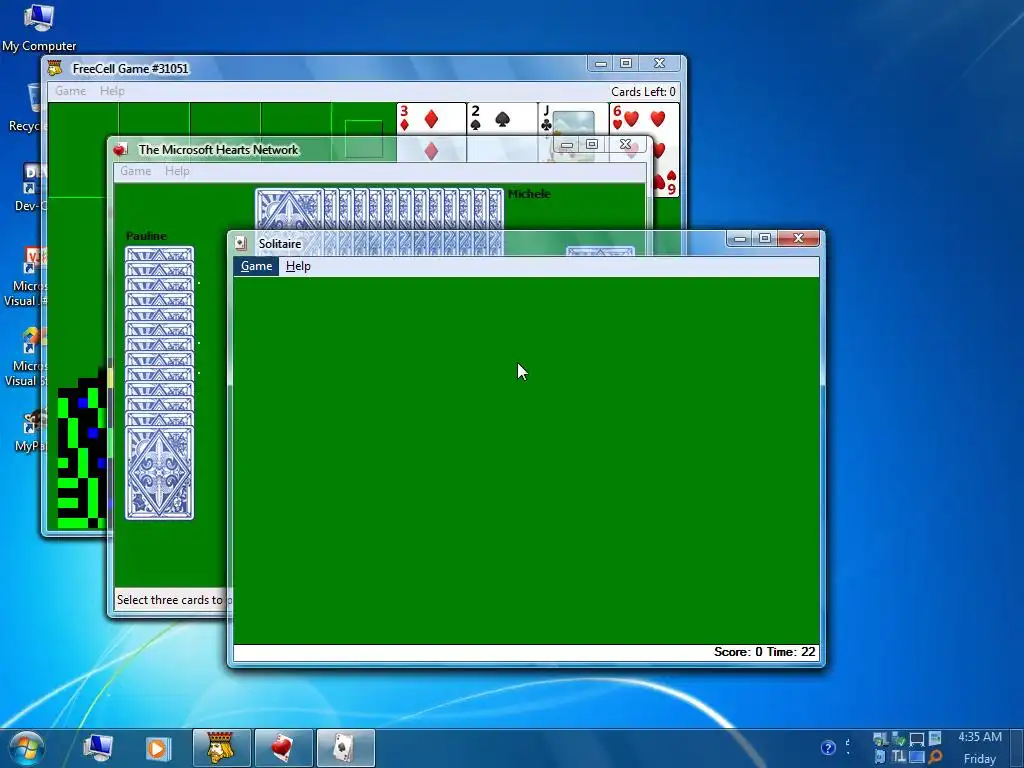Open the Help menu in Hearts window
This screenshot has height=768, width=1024.
click(x=177, y=171)
